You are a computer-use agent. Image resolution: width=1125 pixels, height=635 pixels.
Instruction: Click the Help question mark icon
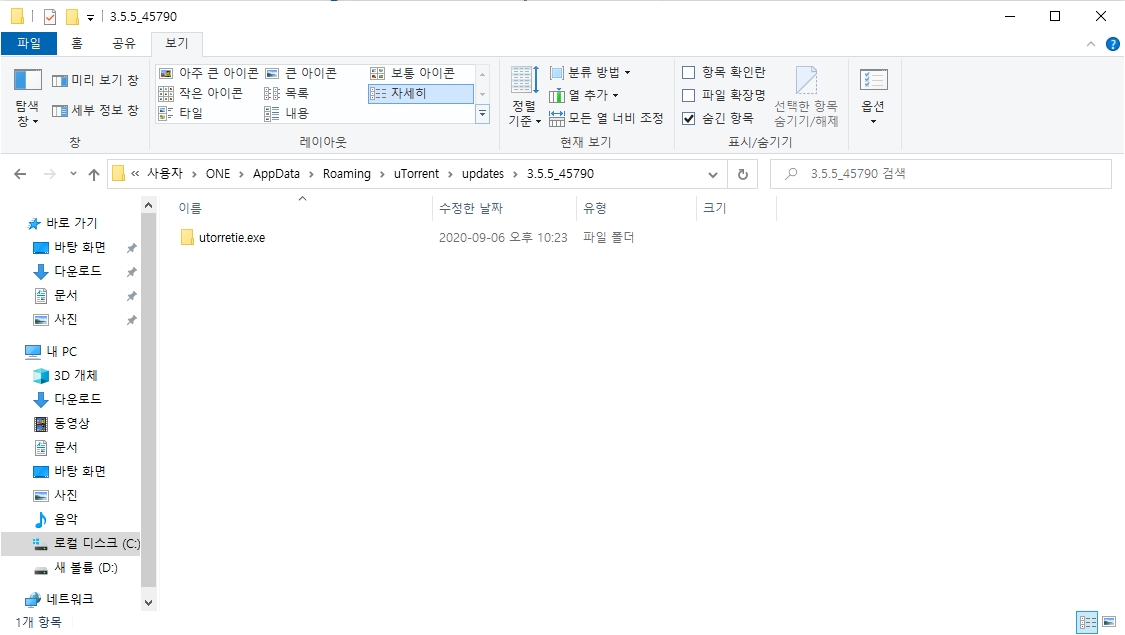pos(1113,44)
